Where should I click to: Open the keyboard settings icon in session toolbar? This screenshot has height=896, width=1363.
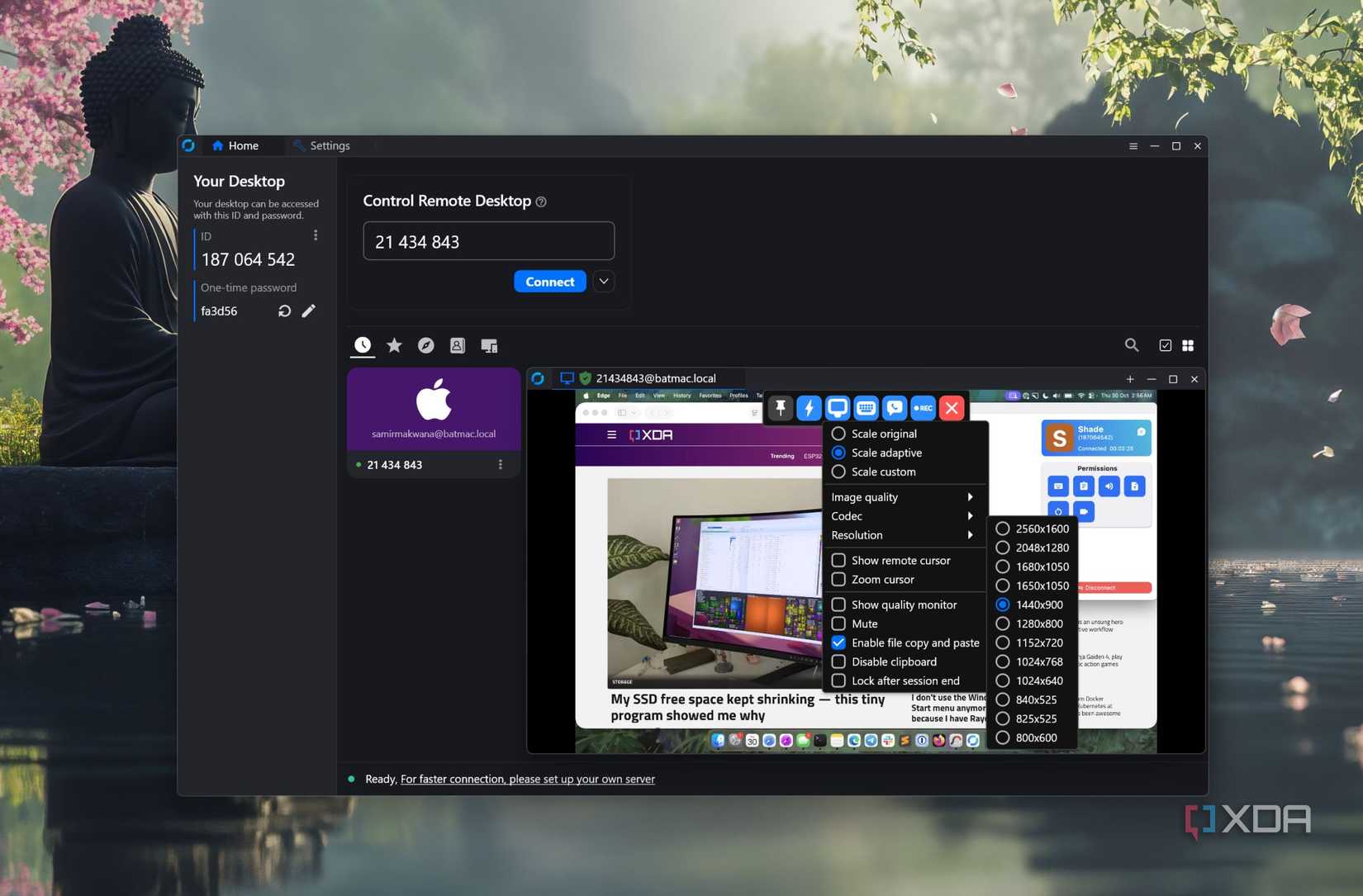[x=865, y=407]
